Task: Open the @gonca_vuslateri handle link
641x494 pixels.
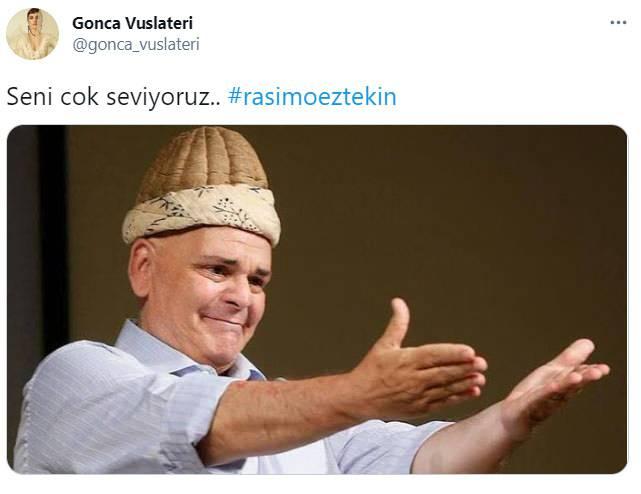Action: pos(136,44)
